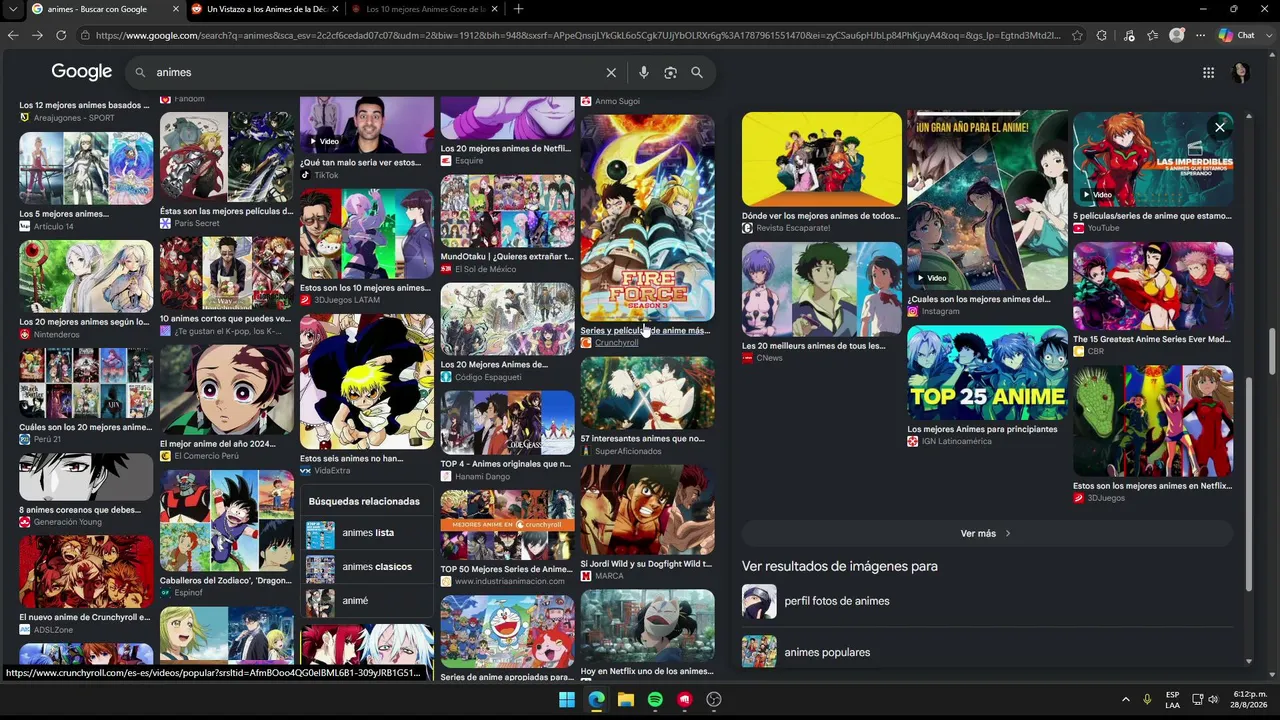The image size is (1280, 720).
Task: Bookmark this page with the star icon
Action: point(1077,35)
